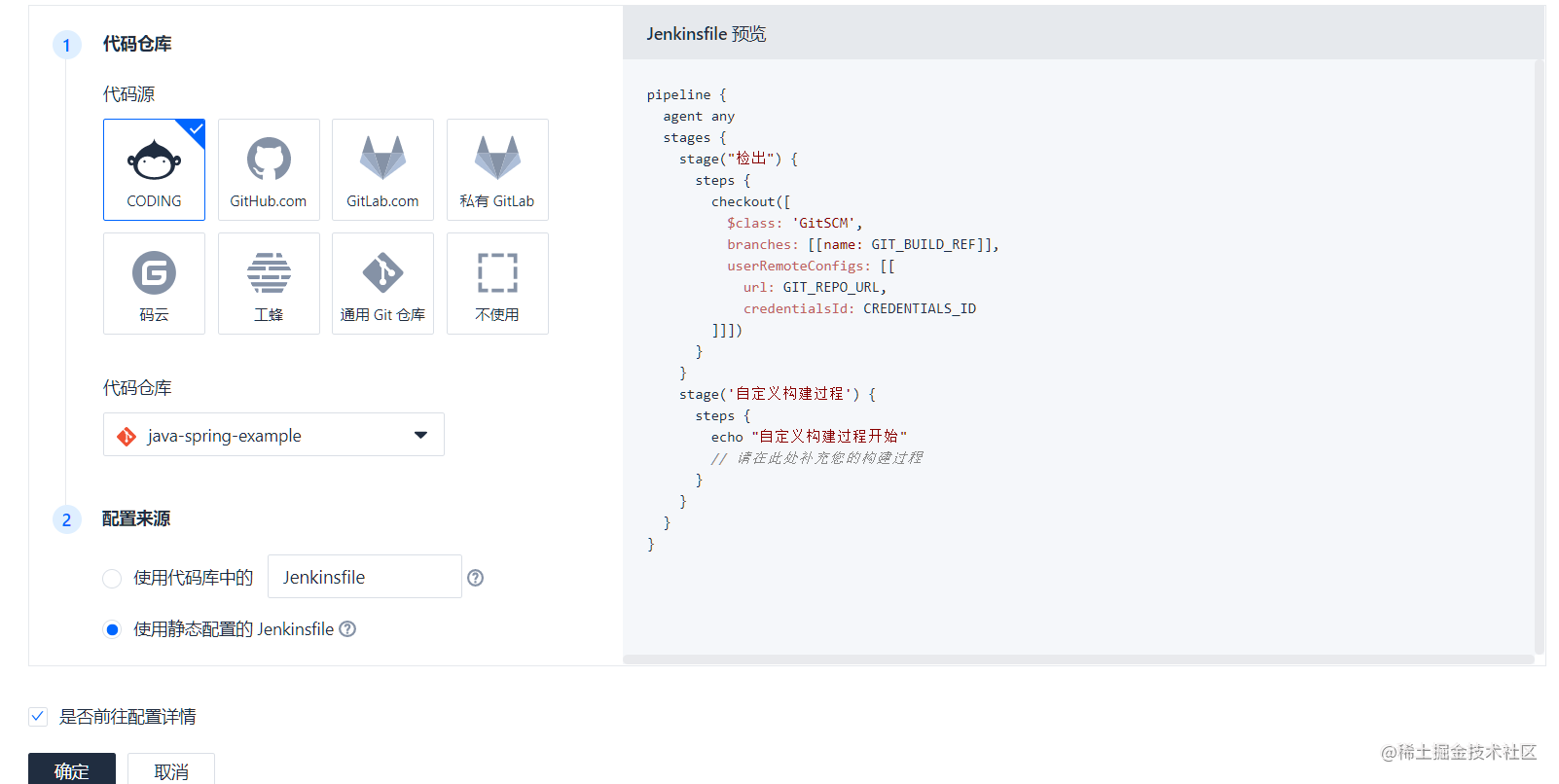Focus the Jenkinsfile path input field
The image size is (1559, 784).
coord(365,577)
